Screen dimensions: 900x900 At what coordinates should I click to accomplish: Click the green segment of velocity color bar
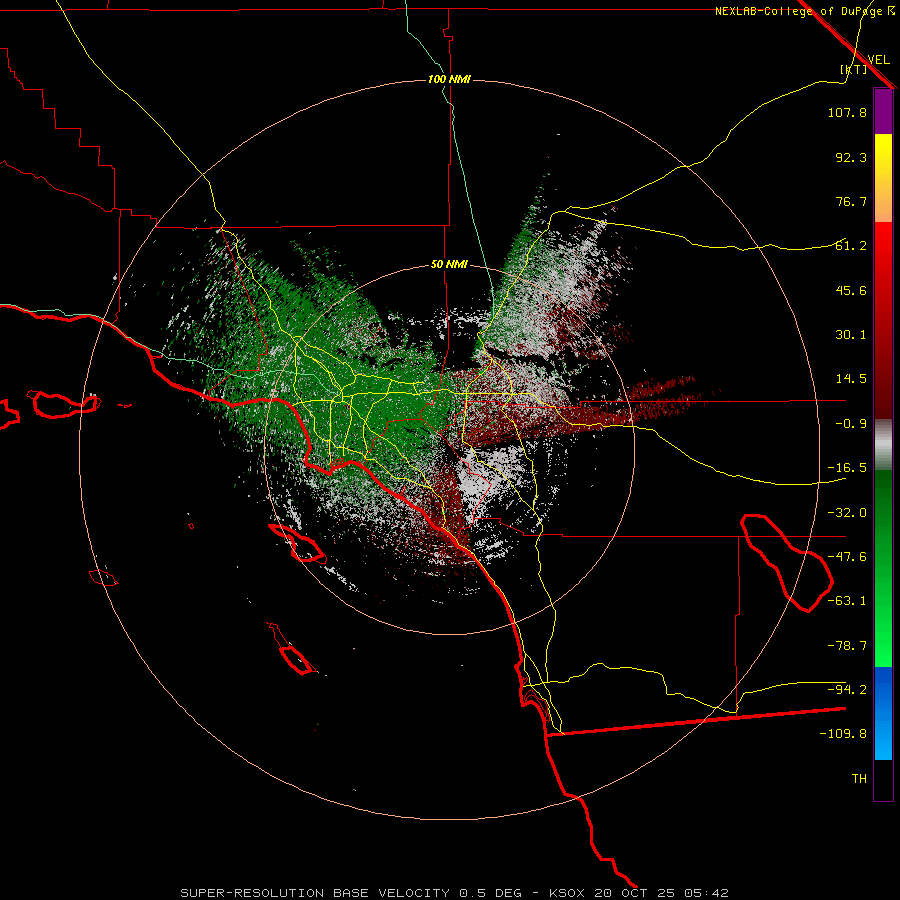click(x=883, y=568)
